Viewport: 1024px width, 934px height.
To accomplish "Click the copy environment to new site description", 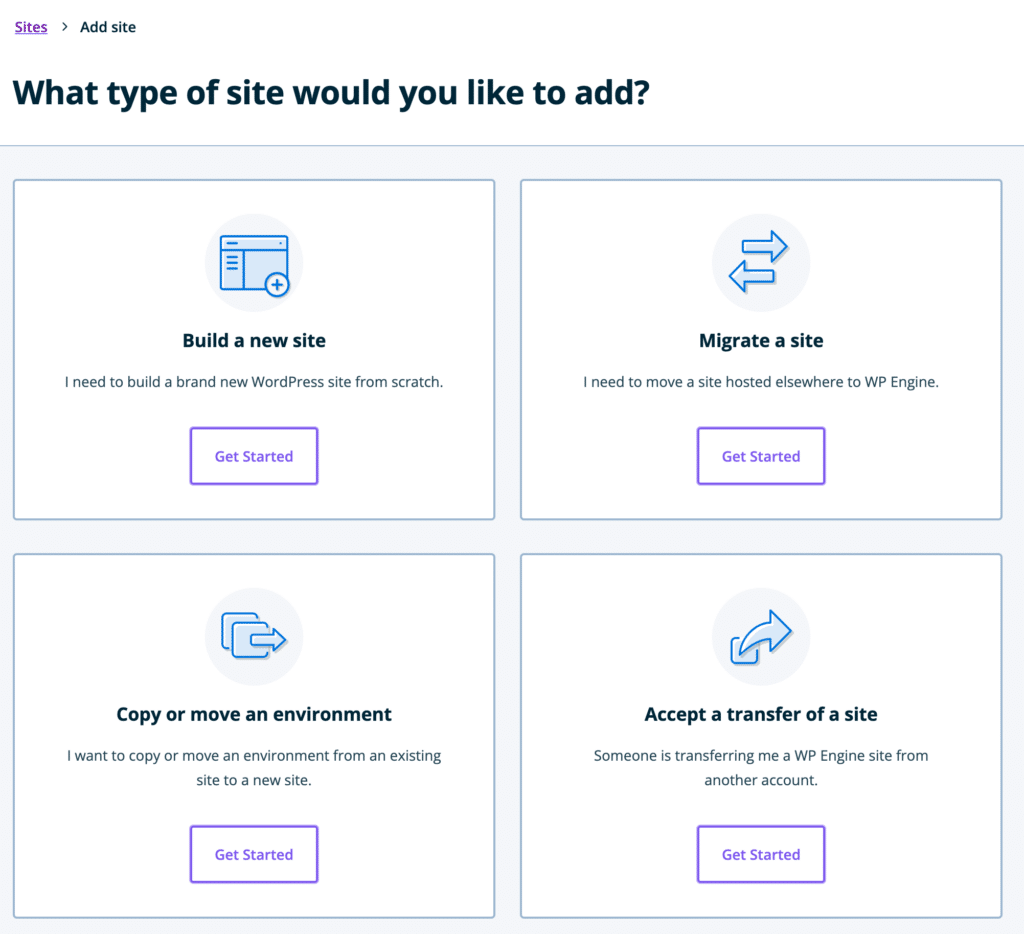I will (x=254, y=767).
